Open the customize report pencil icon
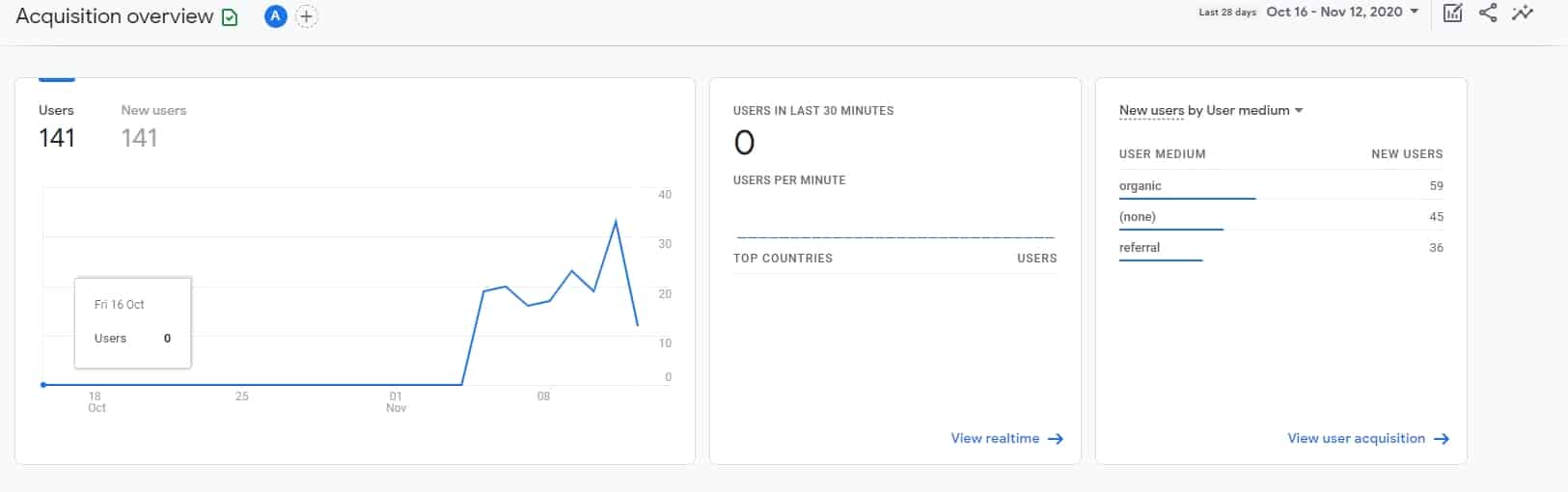Screen dimensions: 1568x492 coord(1452,13)
